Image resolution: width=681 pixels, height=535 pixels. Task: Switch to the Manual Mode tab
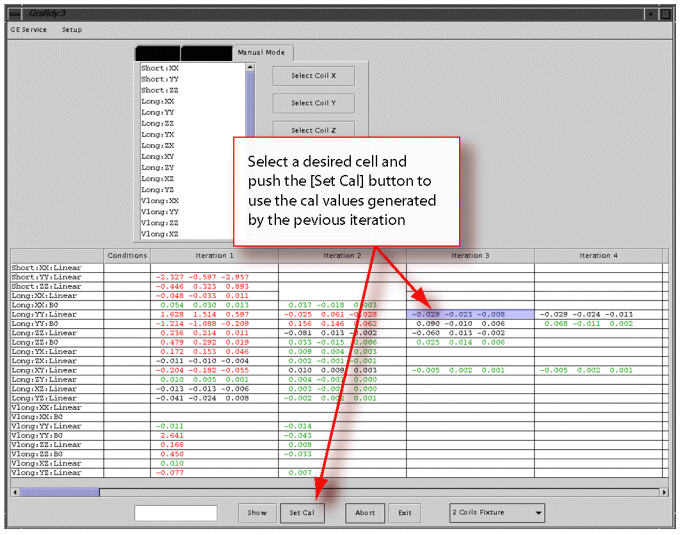(x=260, y=52)
